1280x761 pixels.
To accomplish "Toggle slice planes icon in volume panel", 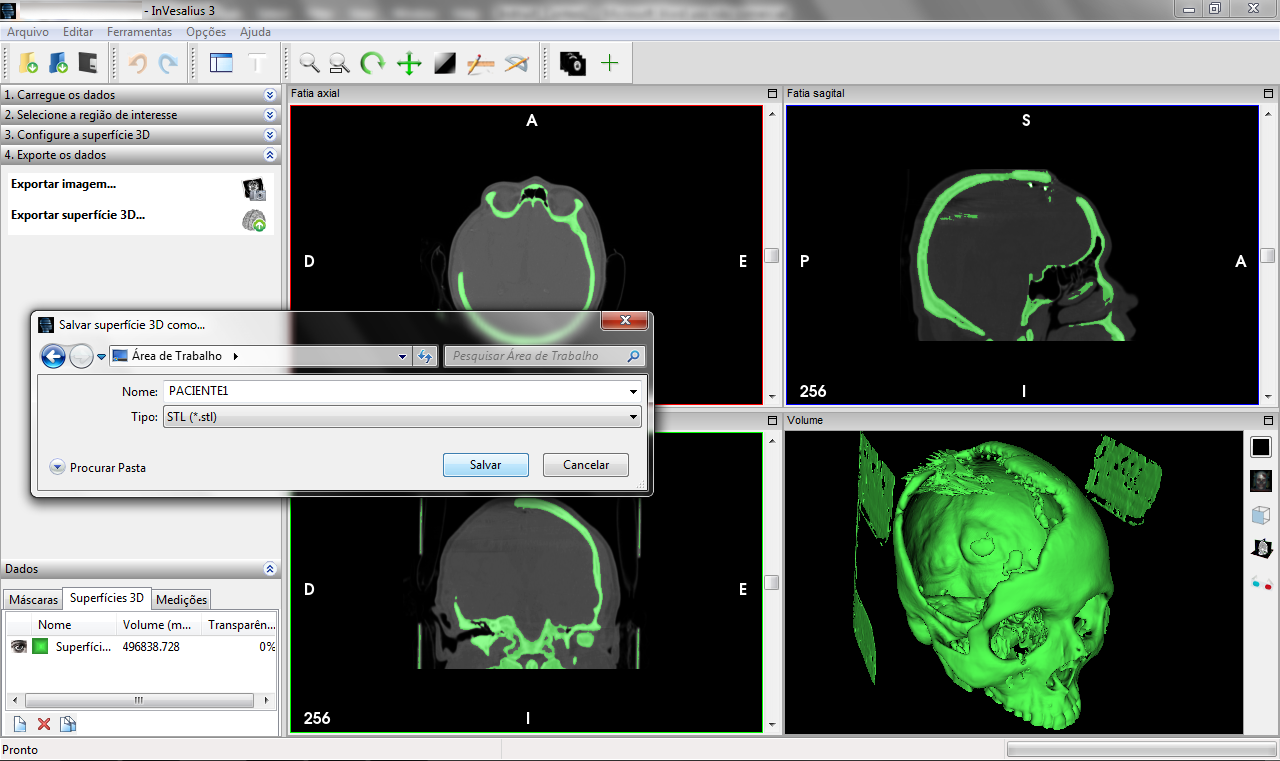I will [1261, 548].
